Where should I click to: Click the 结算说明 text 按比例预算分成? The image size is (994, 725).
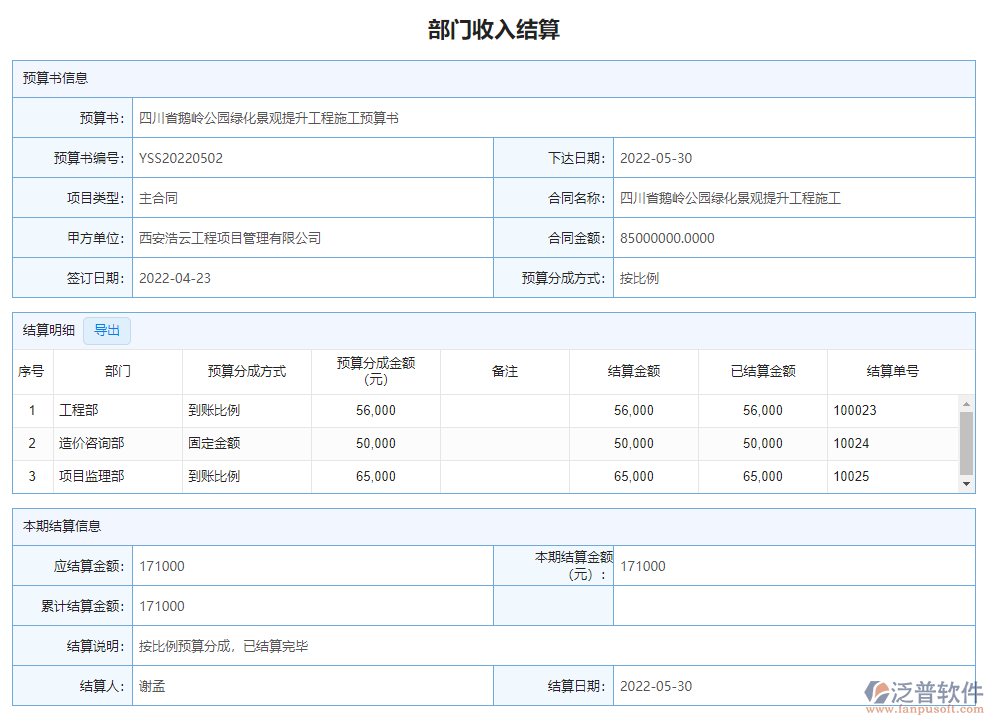point(194,646)
